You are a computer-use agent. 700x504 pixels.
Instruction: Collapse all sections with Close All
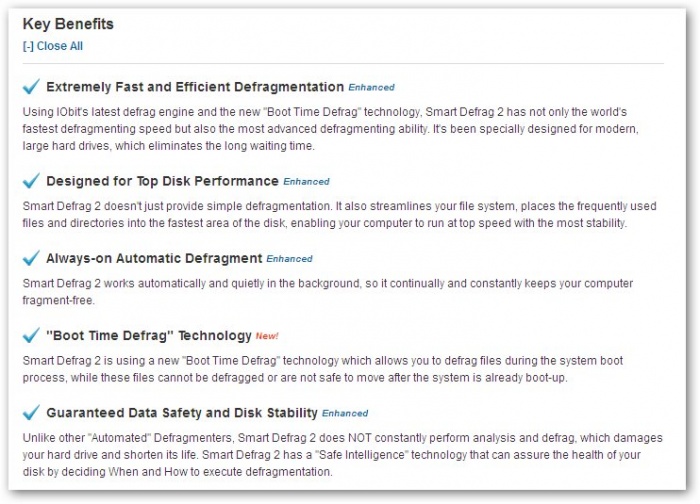[x=52, y=46]
